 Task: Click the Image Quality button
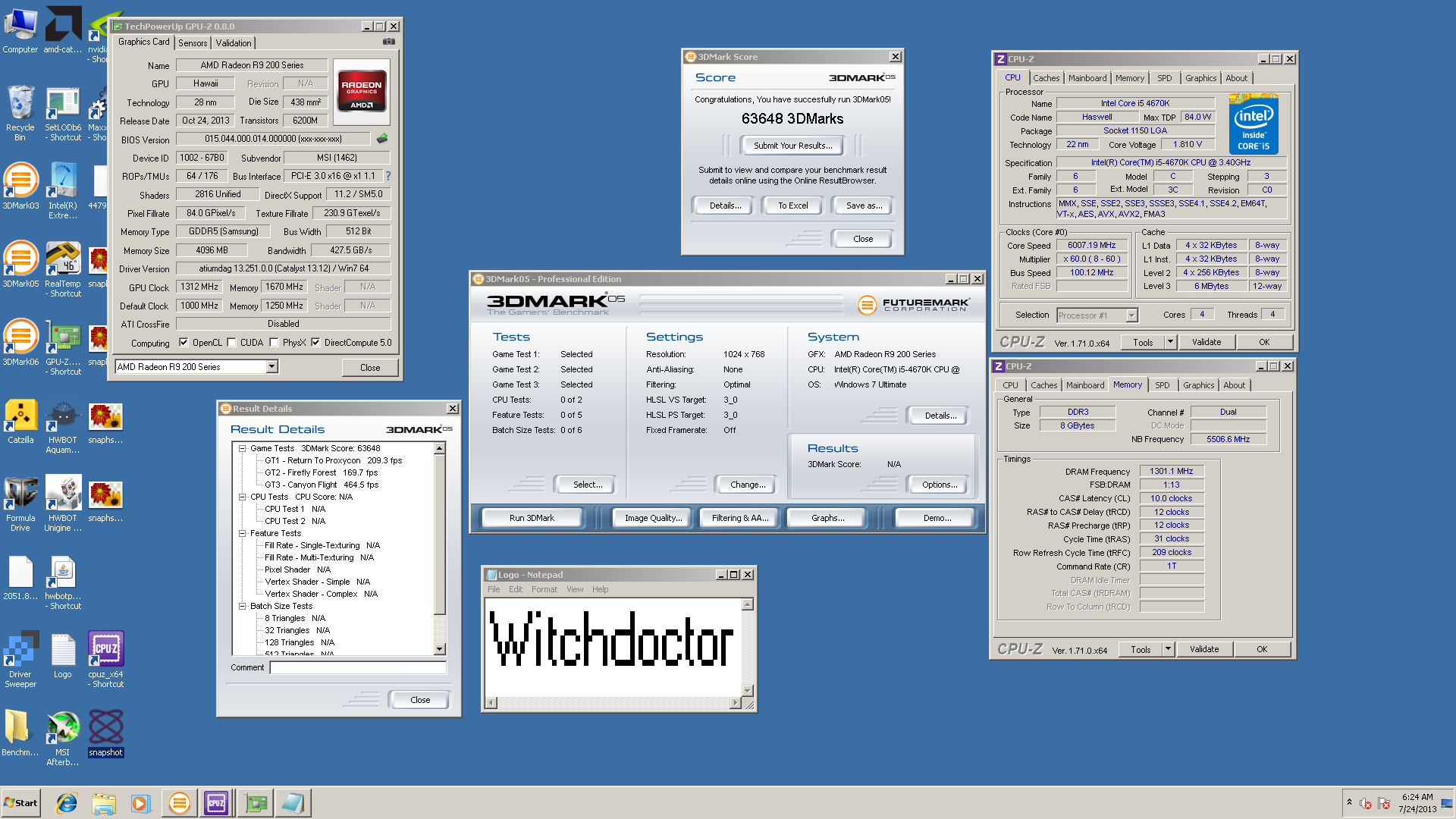click(653, 518)
